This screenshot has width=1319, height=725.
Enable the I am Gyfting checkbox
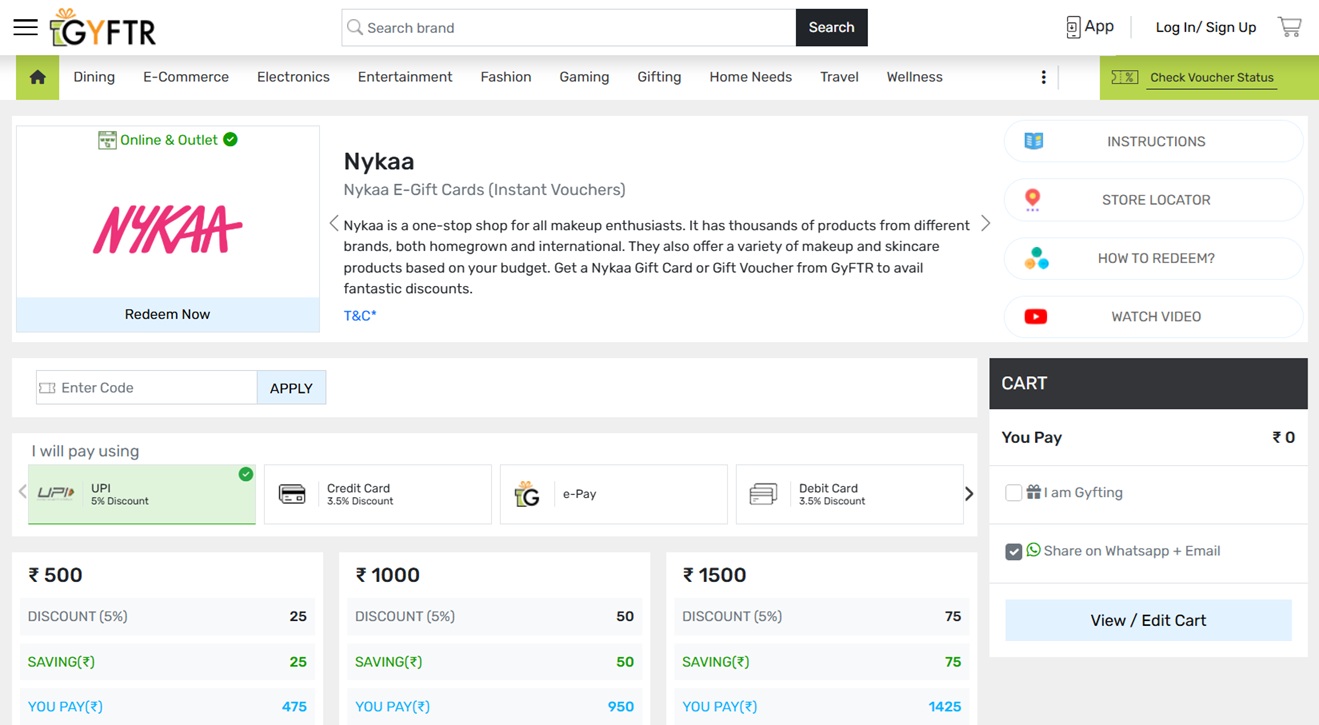tap(1014, 493)
